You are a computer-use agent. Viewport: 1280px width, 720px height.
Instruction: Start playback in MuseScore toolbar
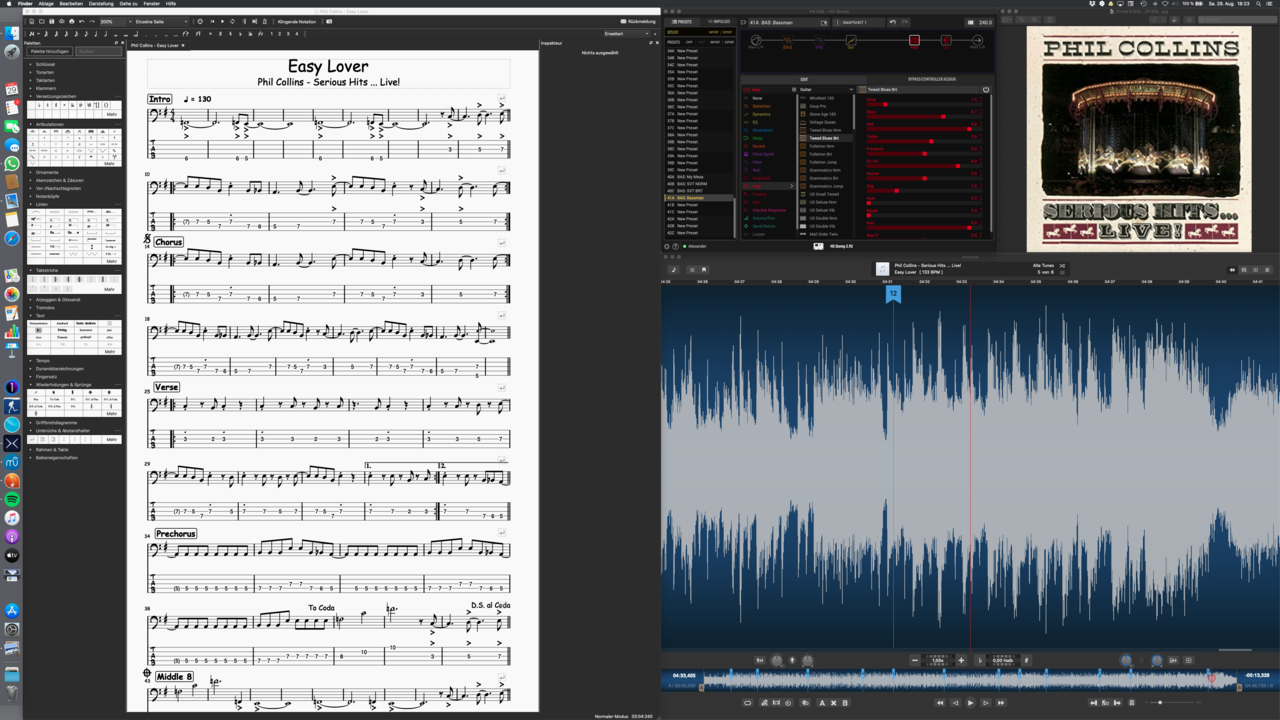[x=222, y=21]
